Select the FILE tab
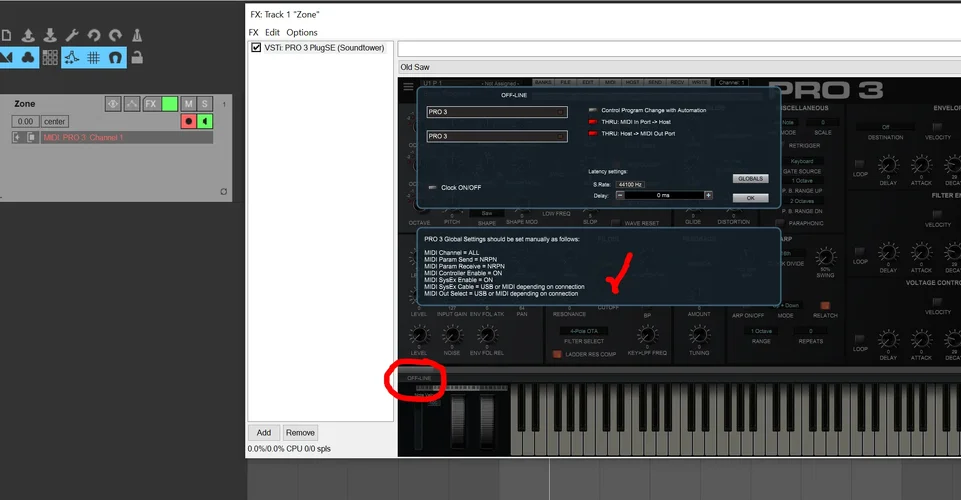Screen dimensions: 961x500 click(x=565, y=82)
